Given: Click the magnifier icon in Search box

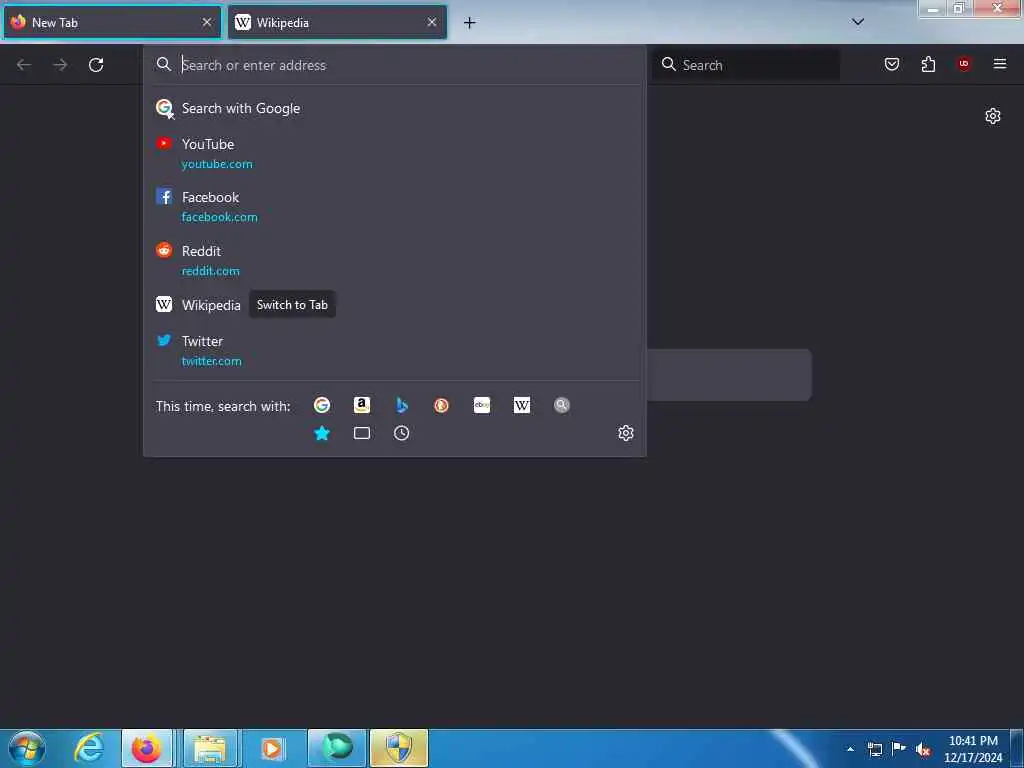Looking at the screenshot, I should coord(669,64).
